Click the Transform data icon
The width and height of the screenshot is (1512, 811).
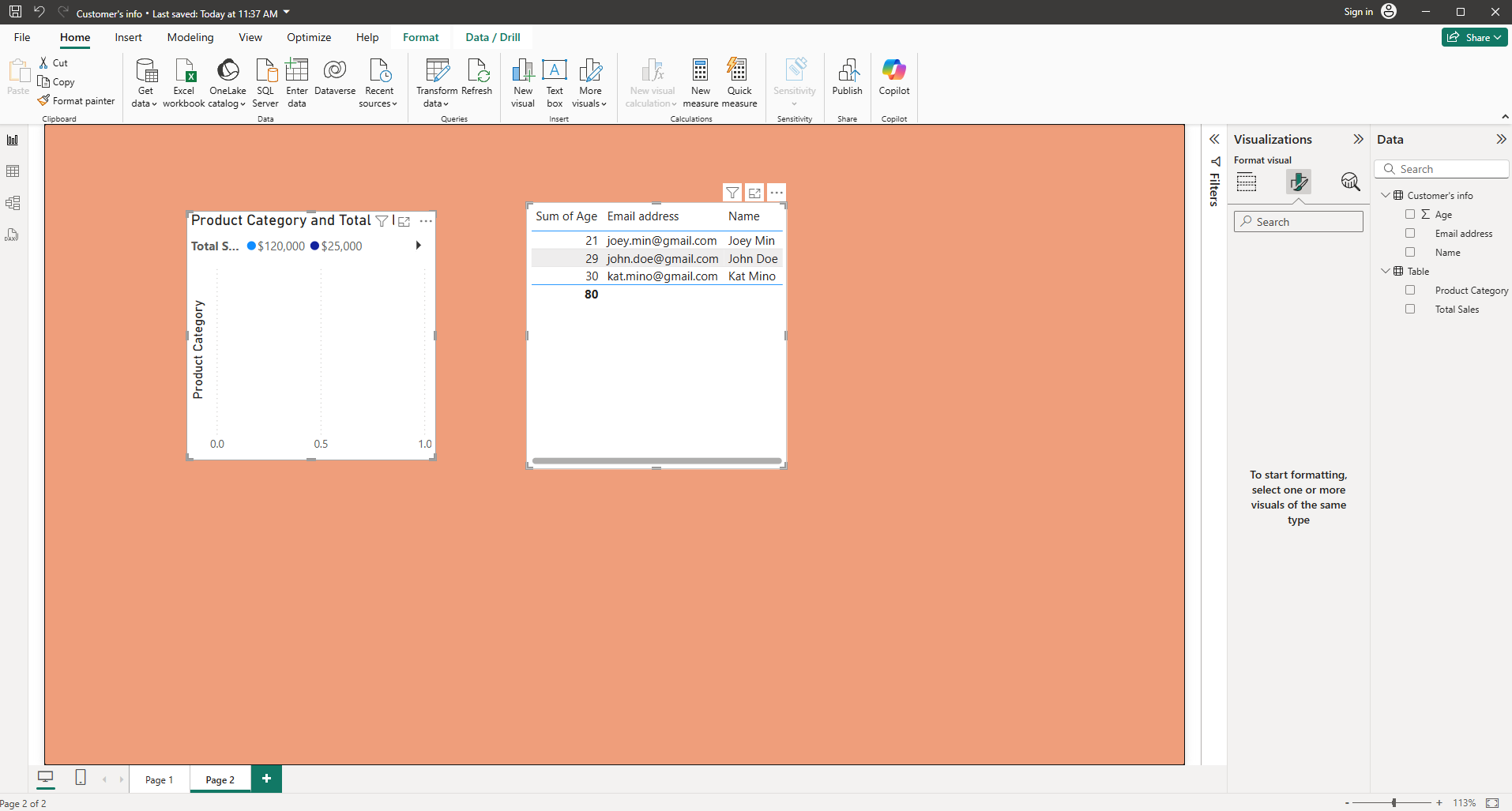coord(437,71)
